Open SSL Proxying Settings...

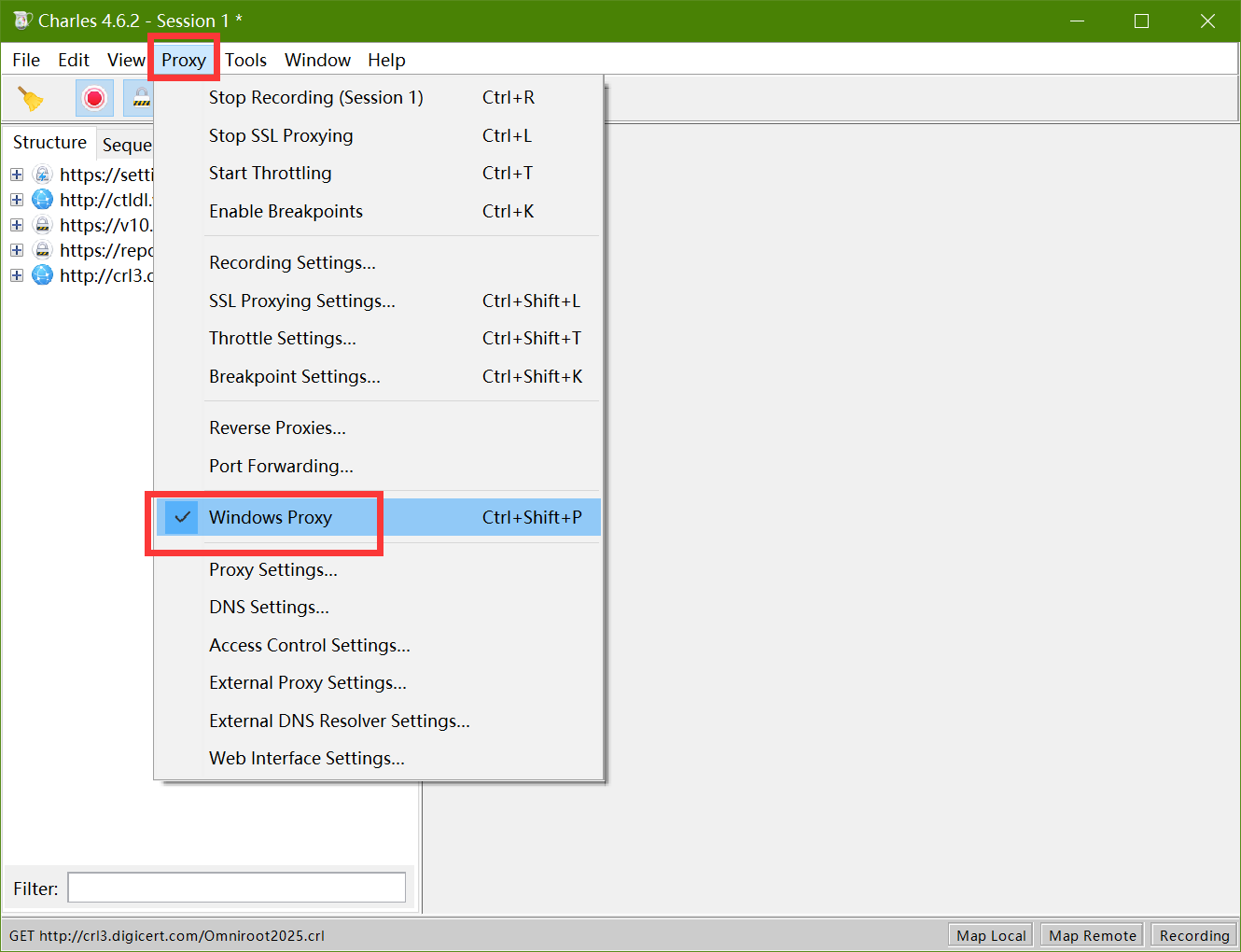click(x=378, y=301)
